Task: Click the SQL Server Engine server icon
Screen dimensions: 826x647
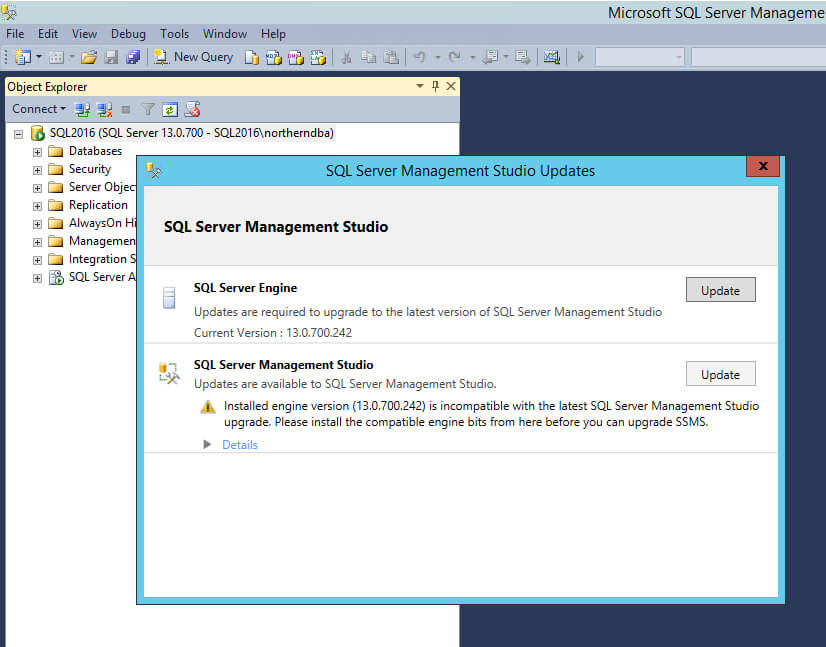Action: (x=169, y=298)
